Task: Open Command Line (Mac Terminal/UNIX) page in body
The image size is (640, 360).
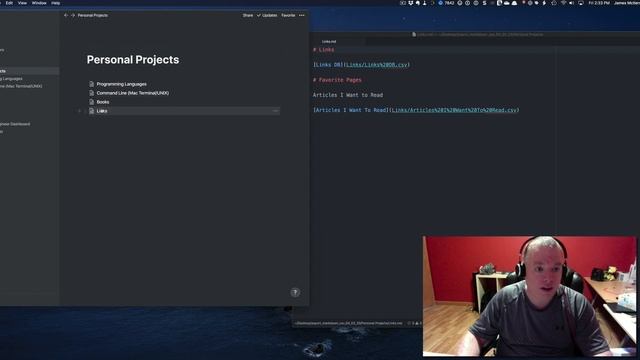Action: click(133, 93)
